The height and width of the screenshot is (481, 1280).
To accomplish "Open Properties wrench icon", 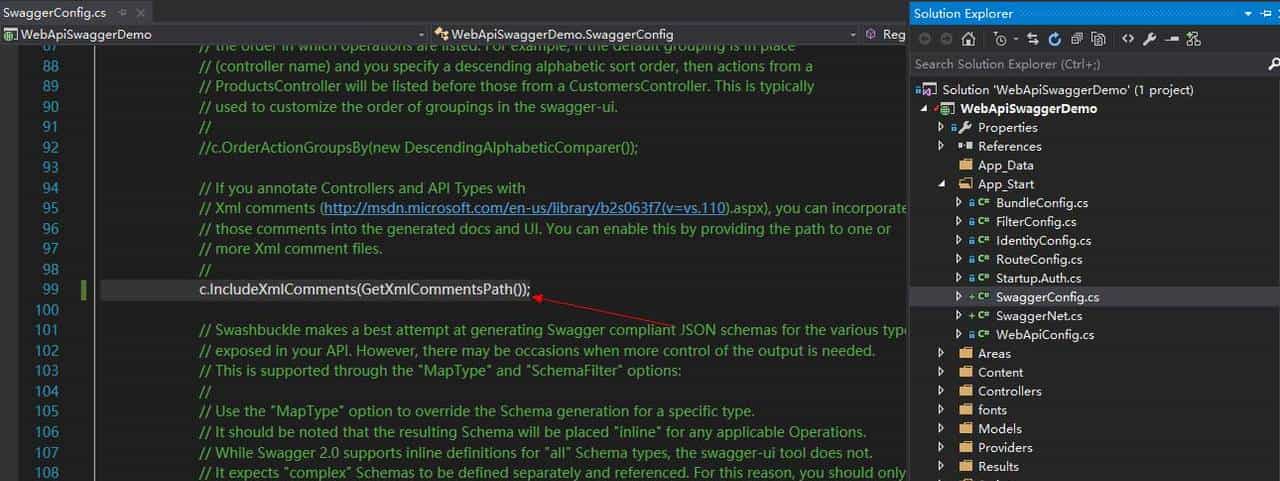I will click(1150, 39).
